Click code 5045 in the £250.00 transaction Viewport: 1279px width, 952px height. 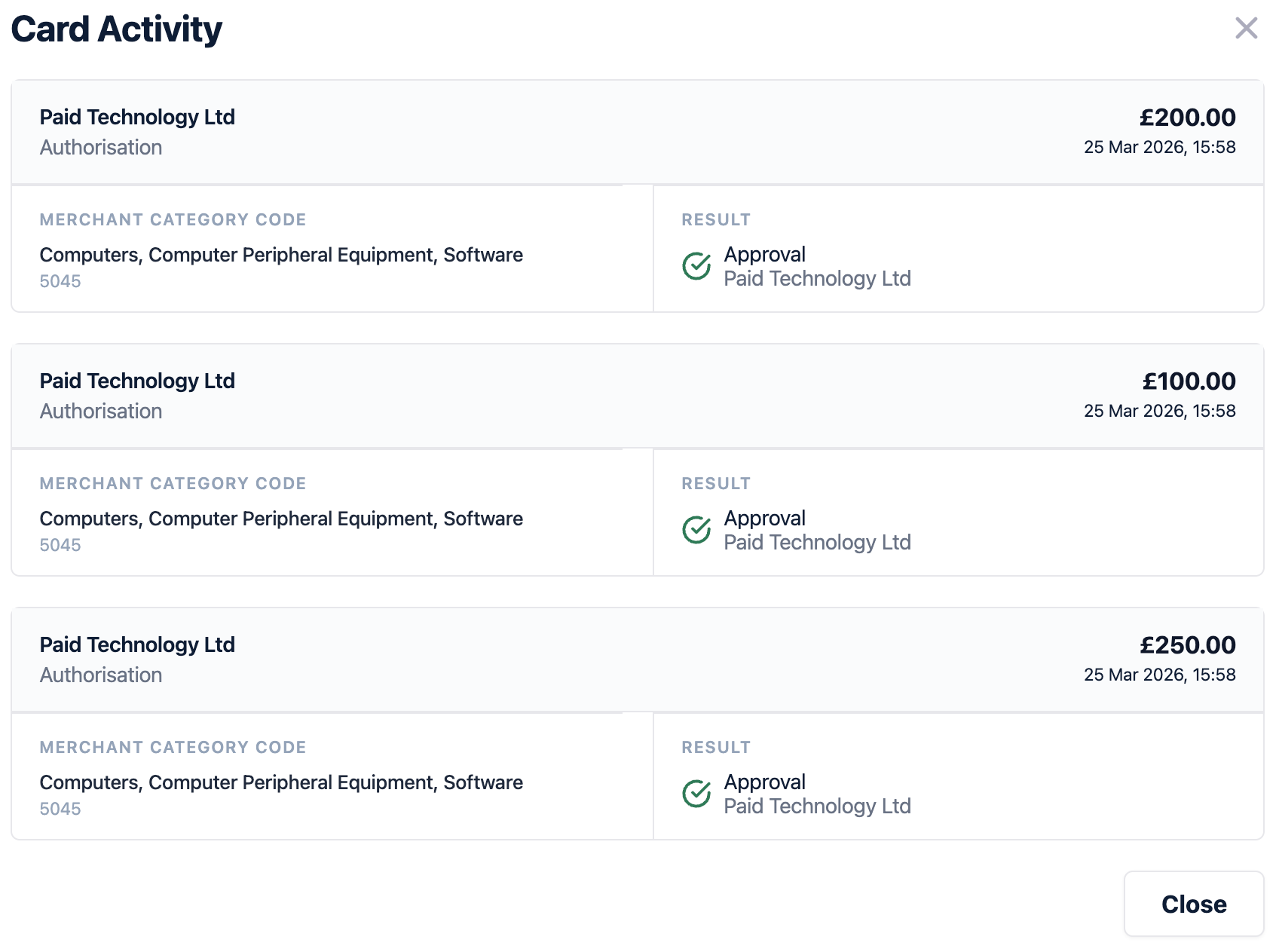tap(60, 809)
